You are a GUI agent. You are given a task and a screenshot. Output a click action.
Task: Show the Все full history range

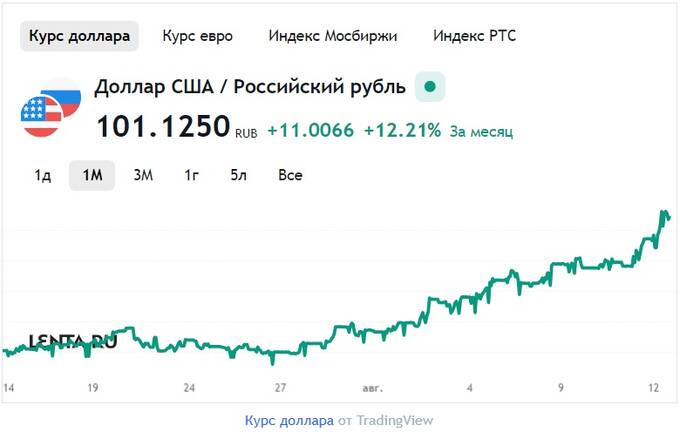click(290, 175)
